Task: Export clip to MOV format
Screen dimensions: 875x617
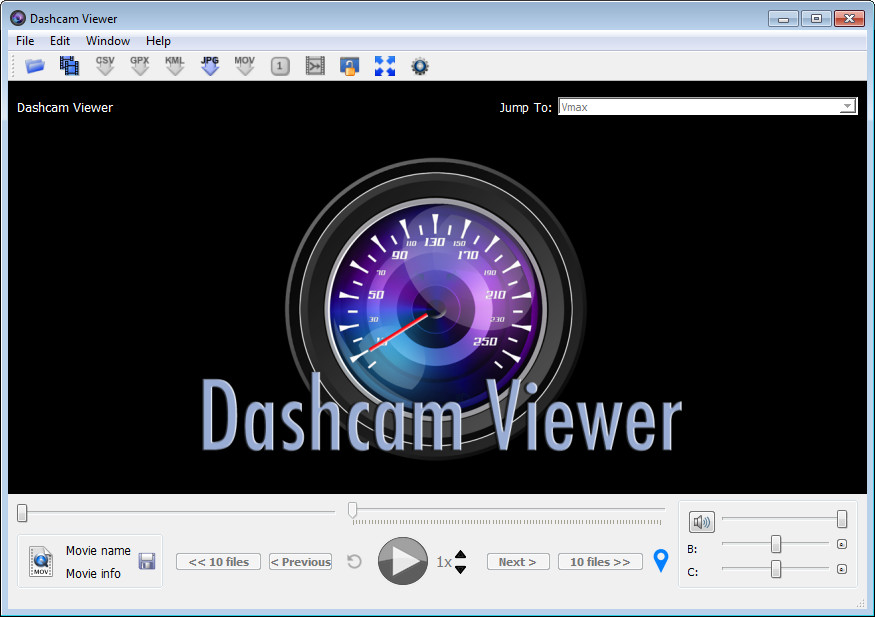Action: coord(245,65)
